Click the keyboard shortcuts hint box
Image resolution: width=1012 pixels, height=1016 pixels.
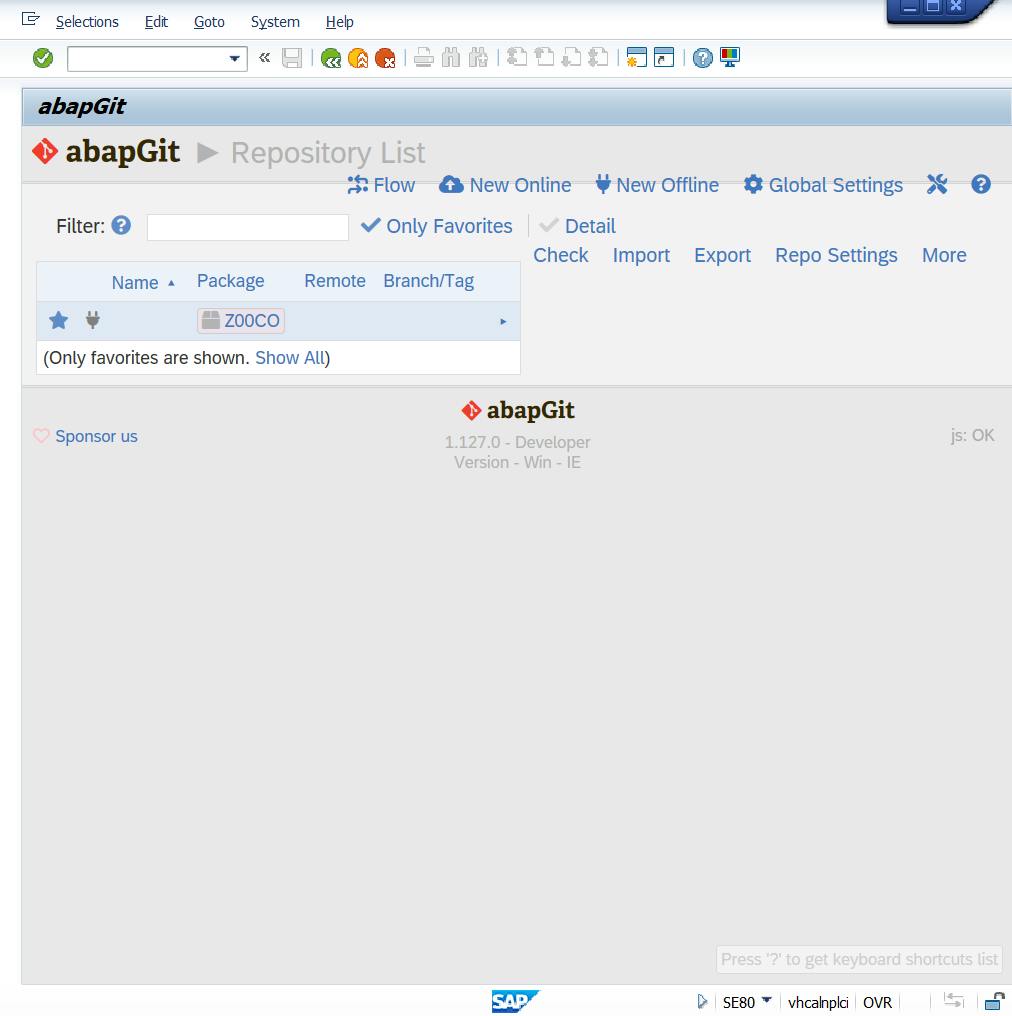[859, 959]
